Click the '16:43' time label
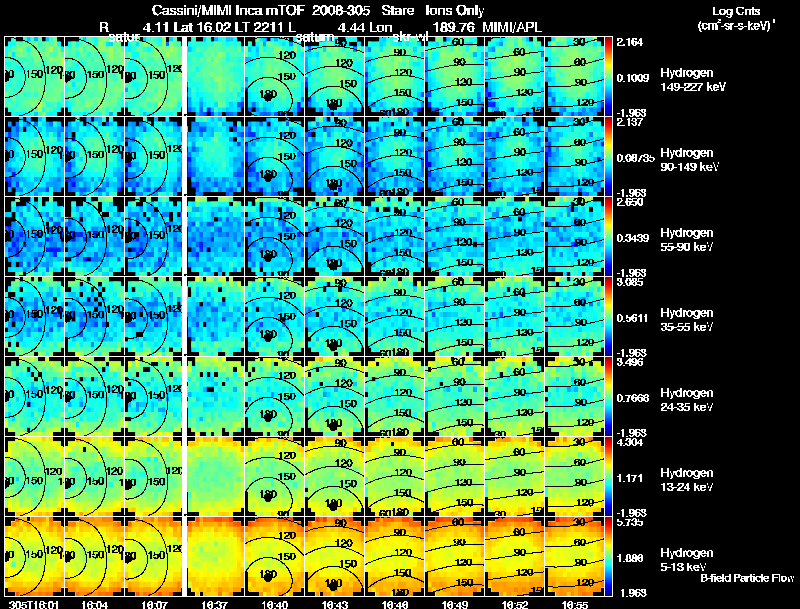 [x=335, y=604]
